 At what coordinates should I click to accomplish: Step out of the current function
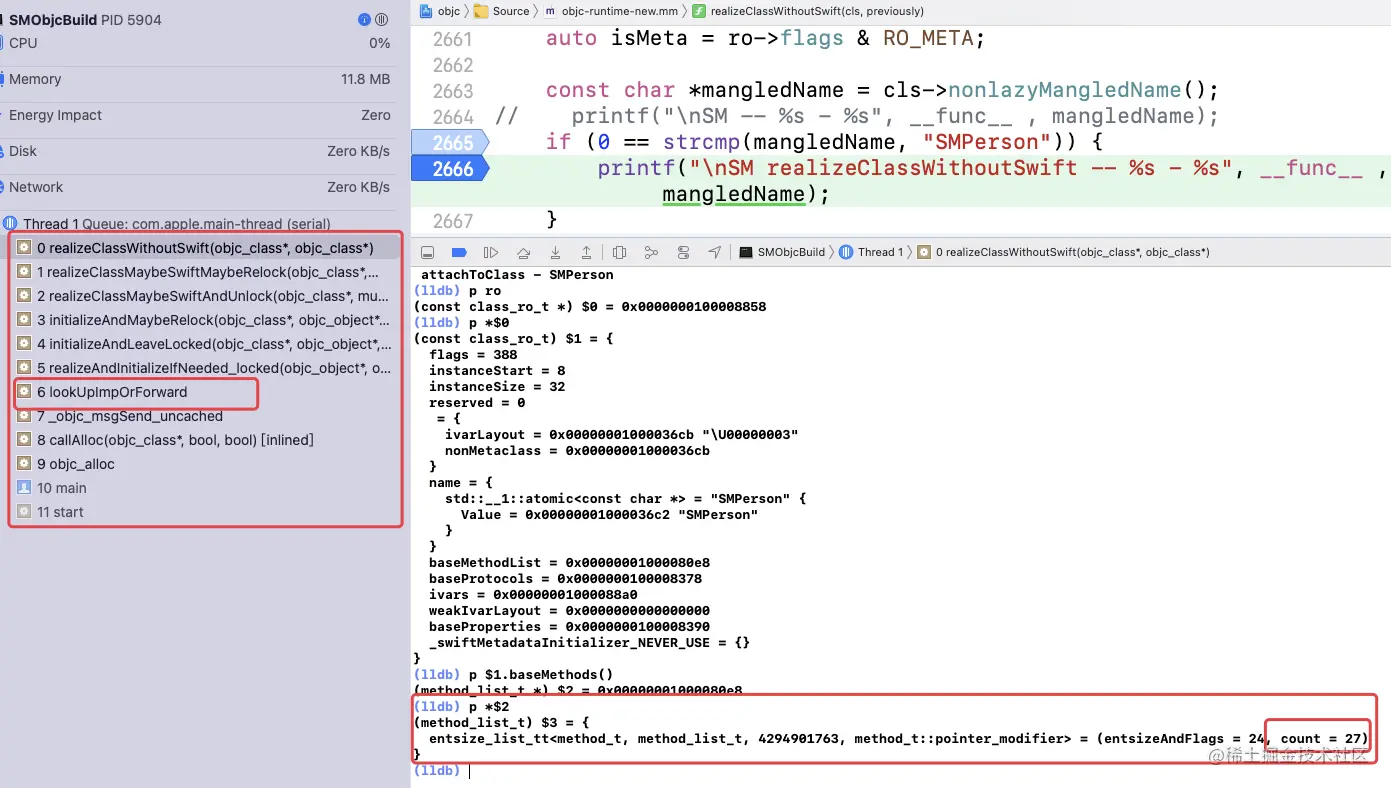586,252
